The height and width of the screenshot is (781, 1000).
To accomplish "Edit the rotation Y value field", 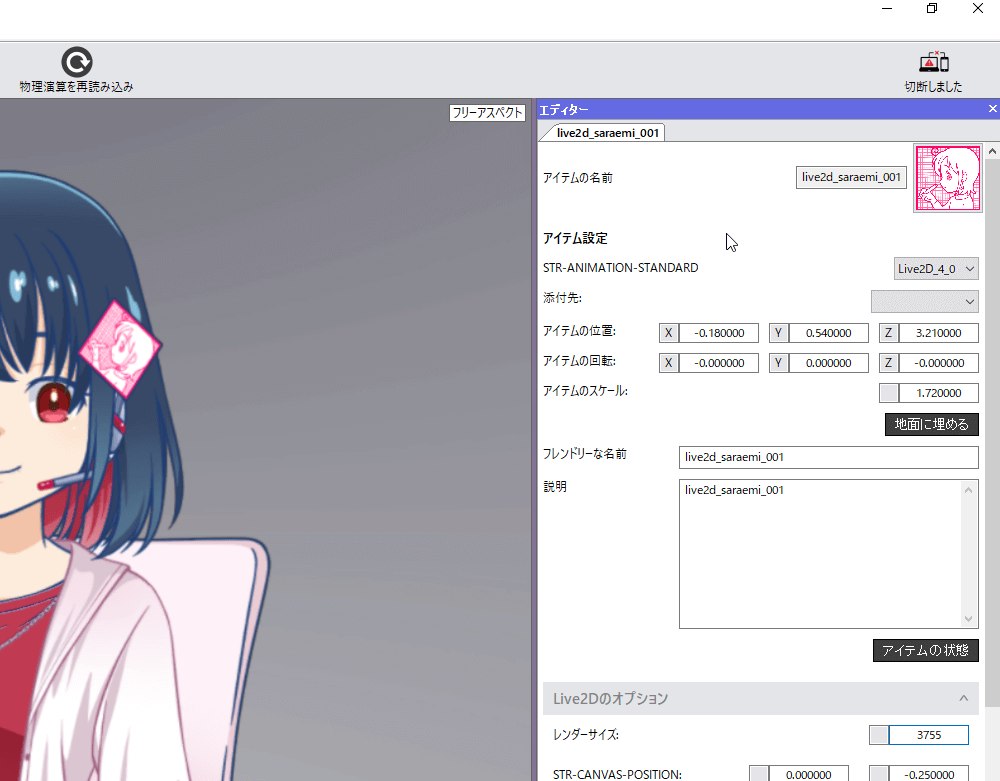I will [x=828, y=363].
